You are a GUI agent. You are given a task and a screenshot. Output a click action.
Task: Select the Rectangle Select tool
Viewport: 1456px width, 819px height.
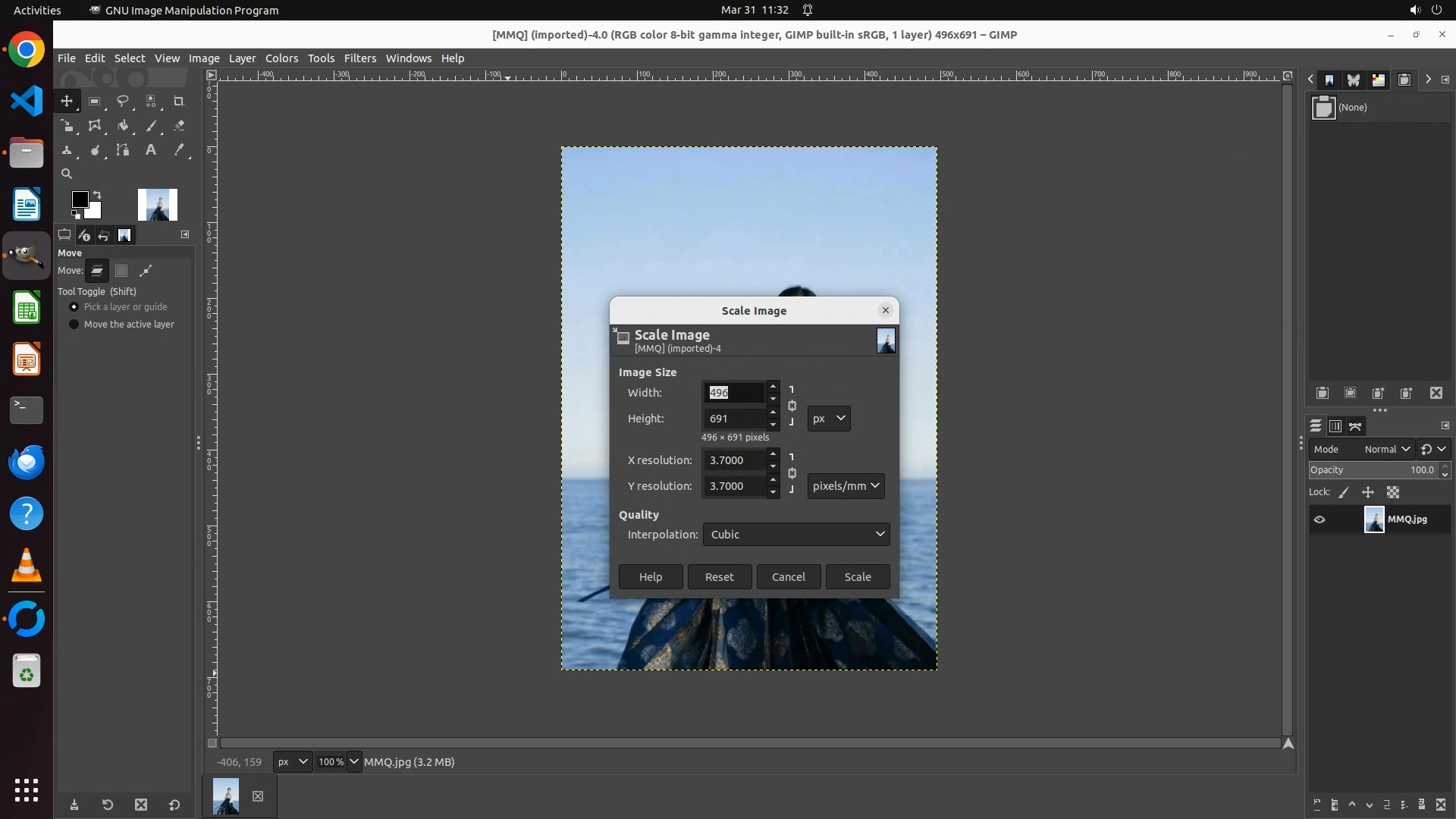click(95, 101)
